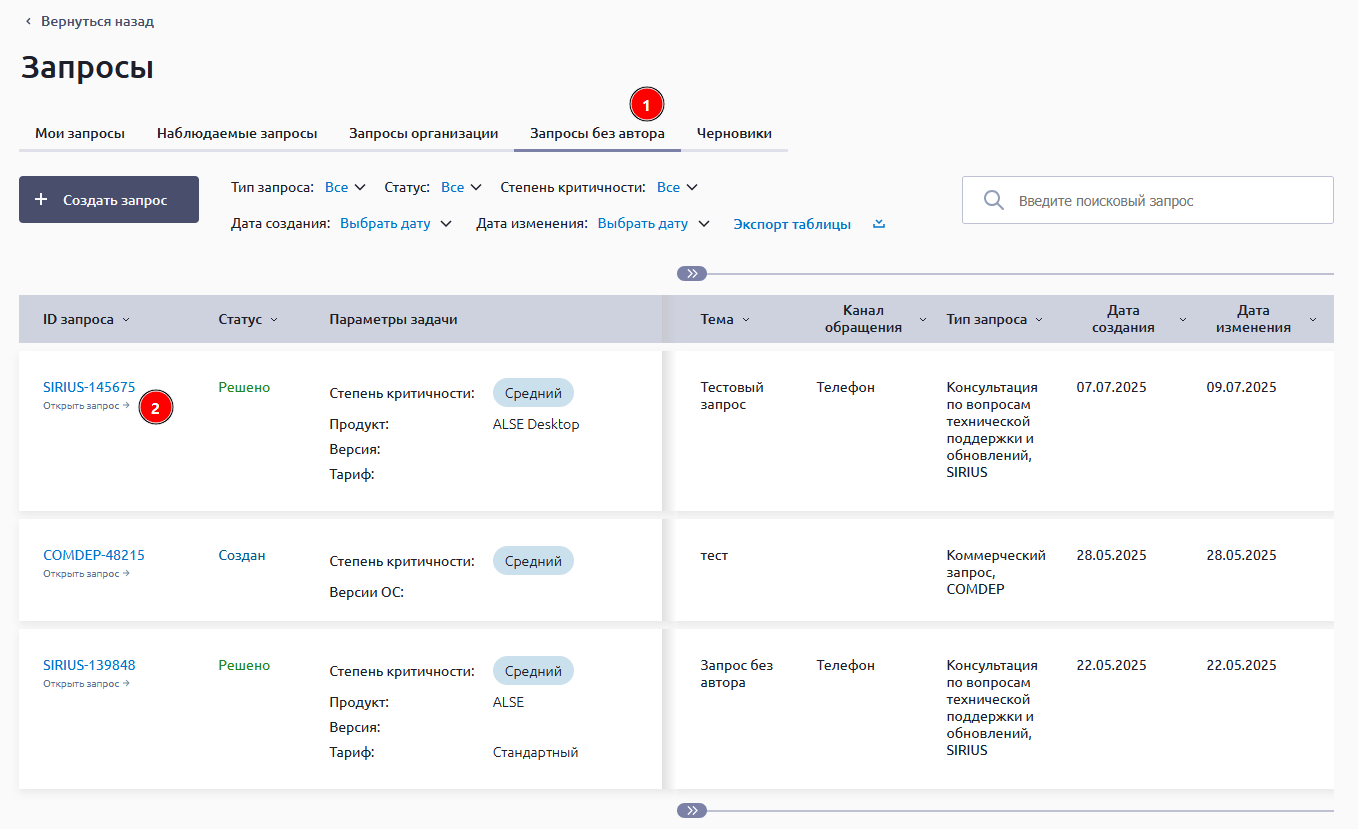Click the plus icon in Создать запрос
1358x829 pixels.
tap(41, 200)
